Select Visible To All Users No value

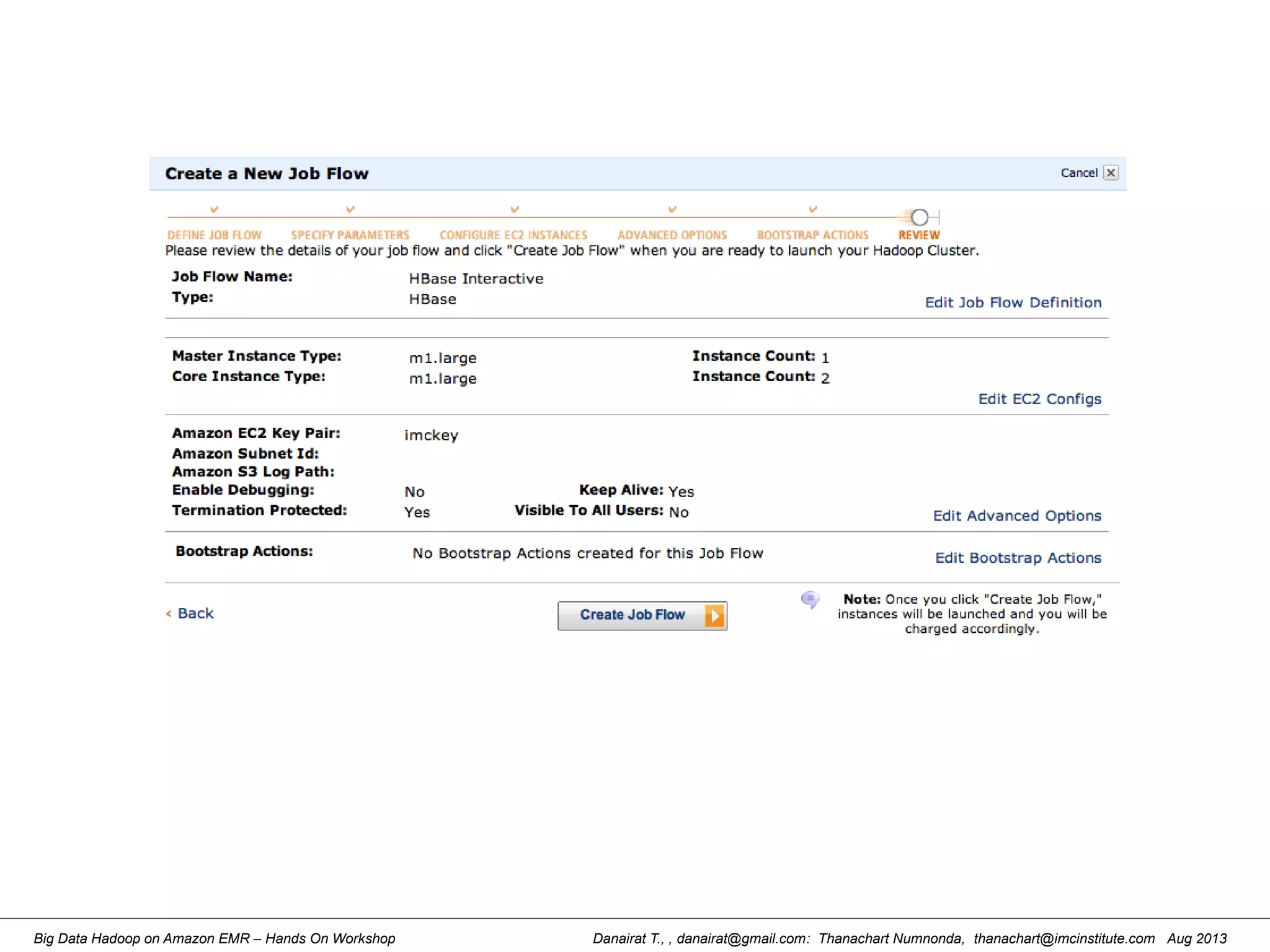click(679, 512)
